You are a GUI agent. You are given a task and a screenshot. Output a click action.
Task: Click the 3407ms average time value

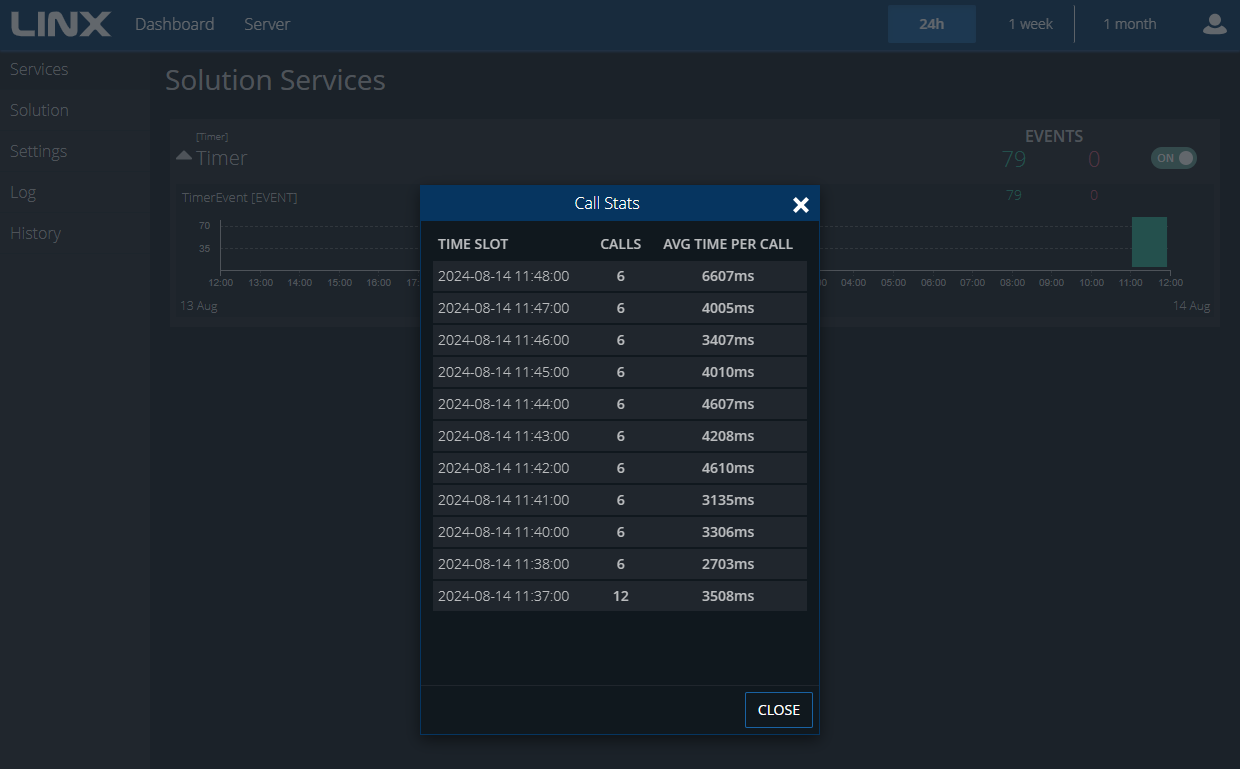pos(728,340)
